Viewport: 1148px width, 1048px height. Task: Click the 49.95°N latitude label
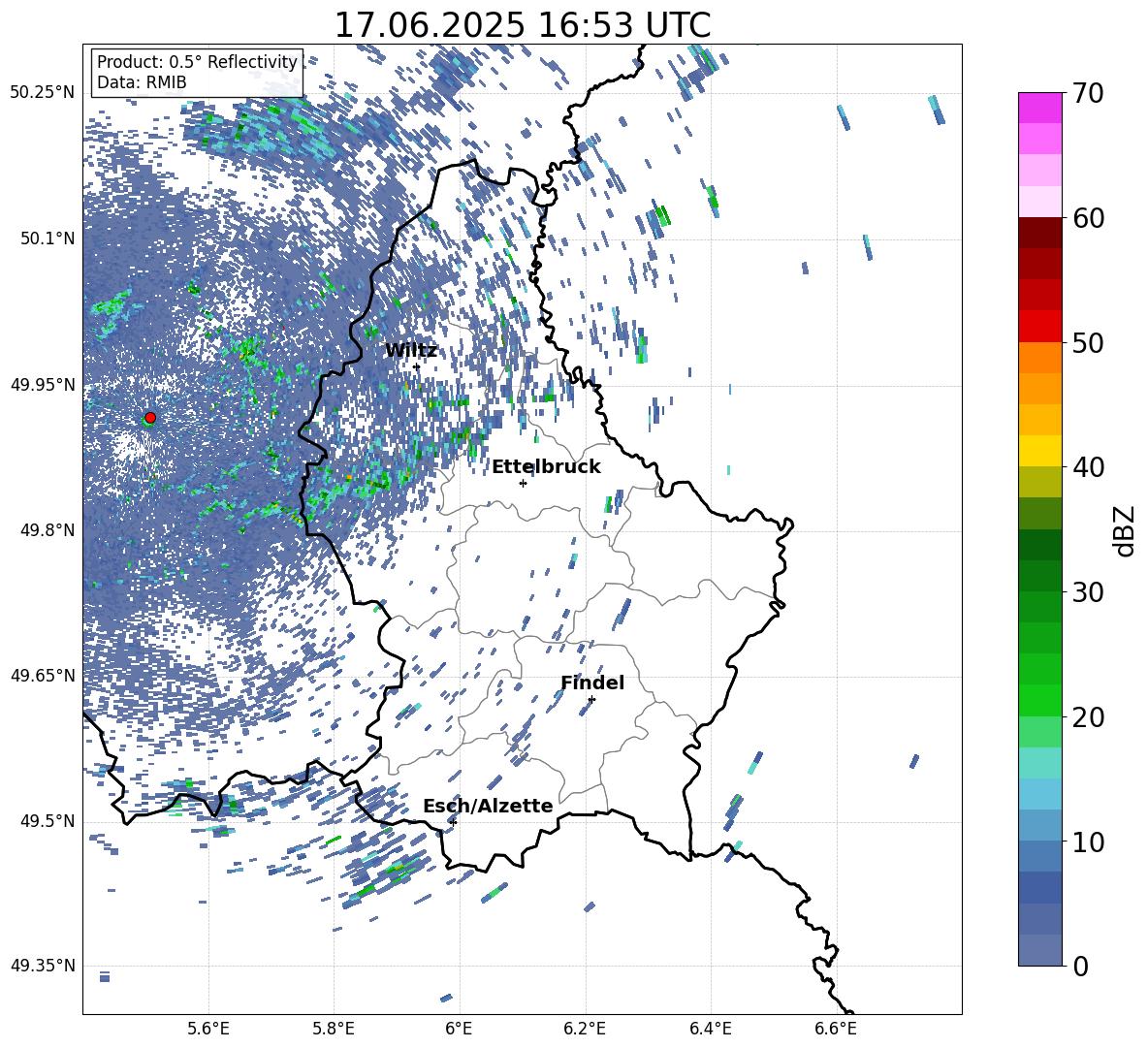click(x=43, y=384)
